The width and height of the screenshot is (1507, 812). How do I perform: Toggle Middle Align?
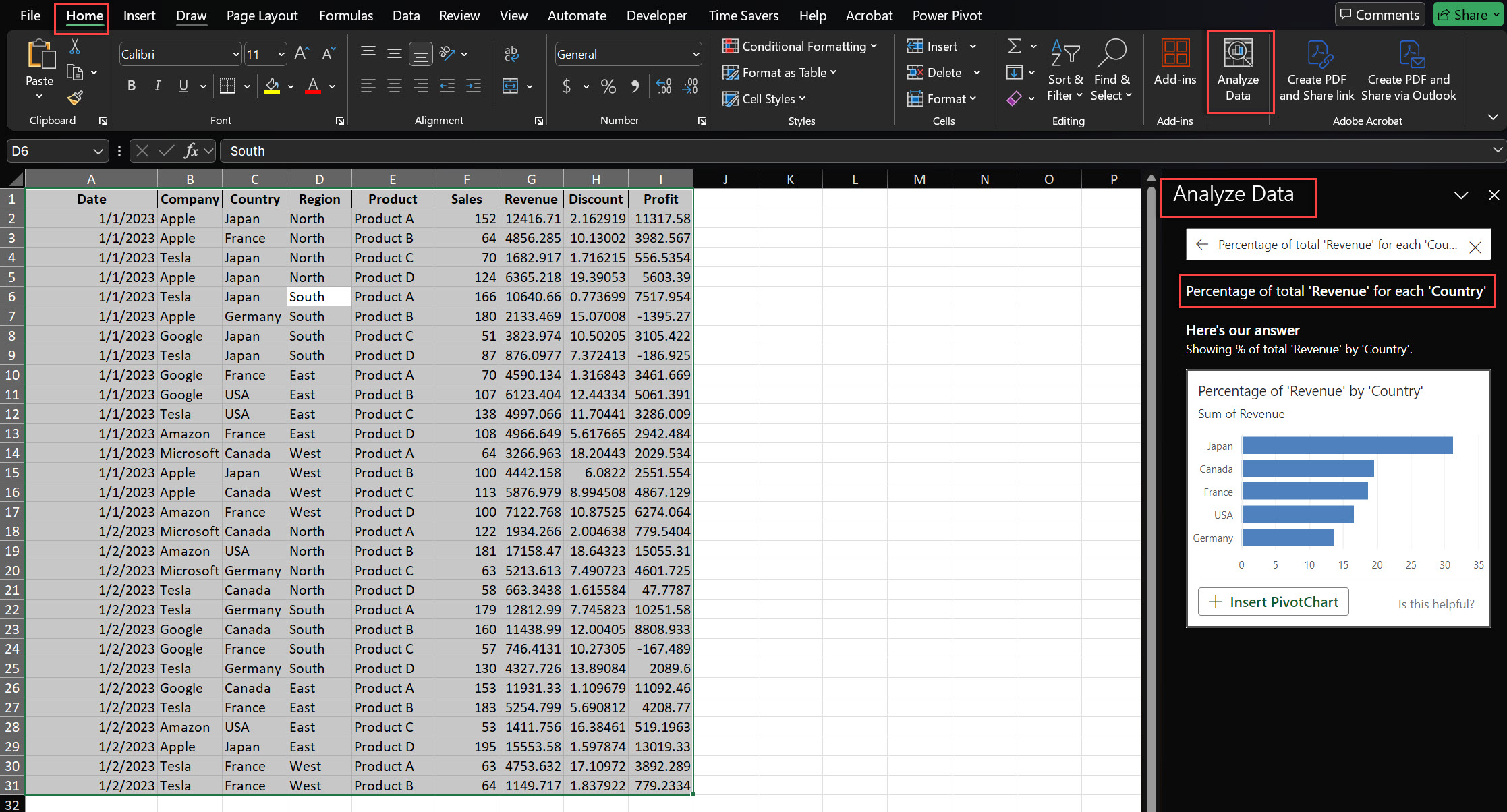[395, 53]
